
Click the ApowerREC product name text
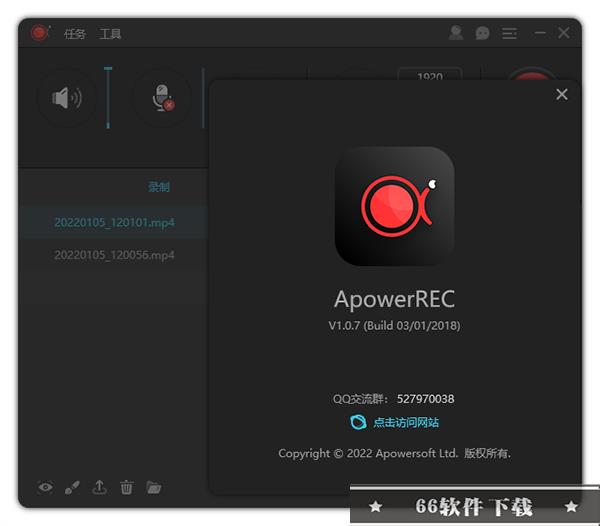pyautogui.click(x=395, y=299)
